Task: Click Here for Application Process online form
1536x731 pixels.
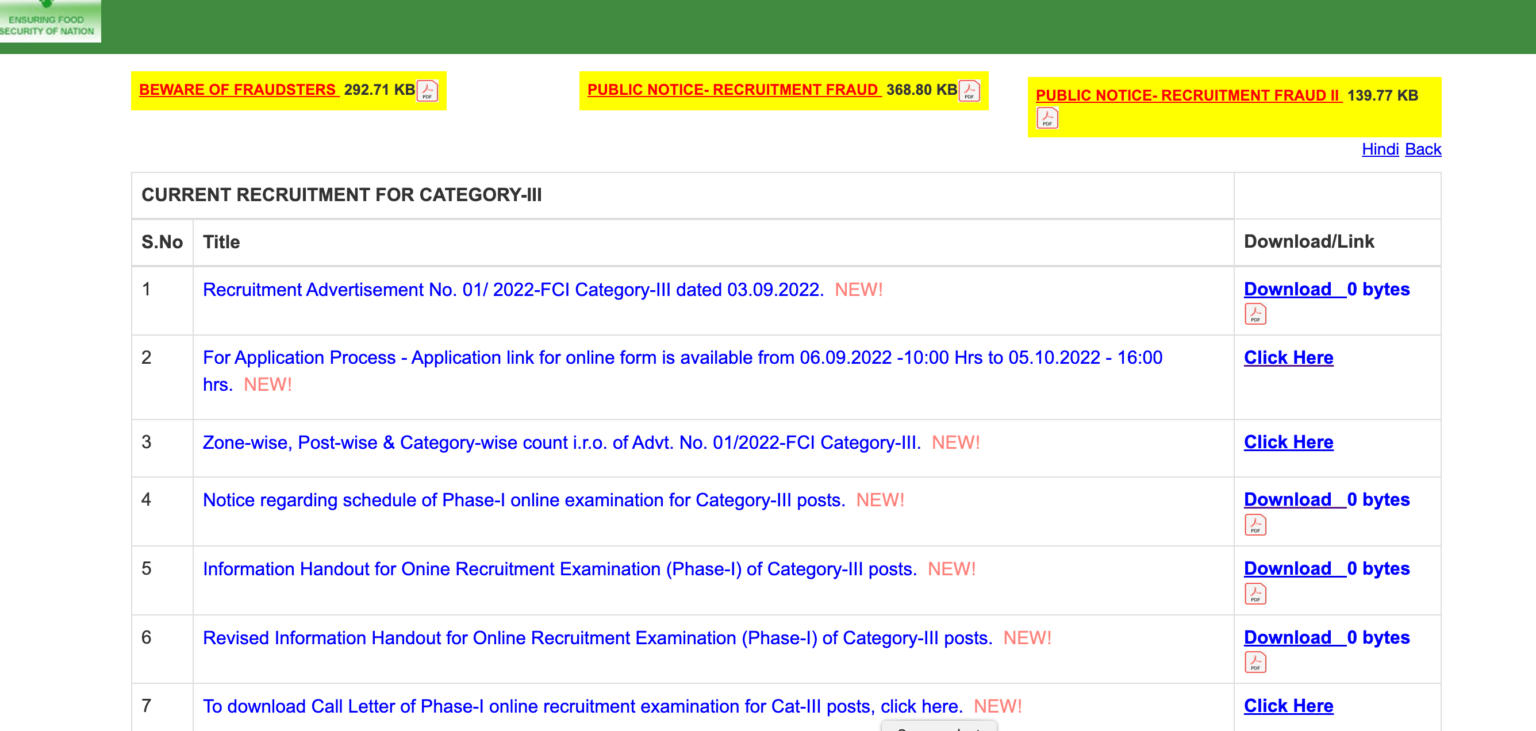Action: (1288, 357)
